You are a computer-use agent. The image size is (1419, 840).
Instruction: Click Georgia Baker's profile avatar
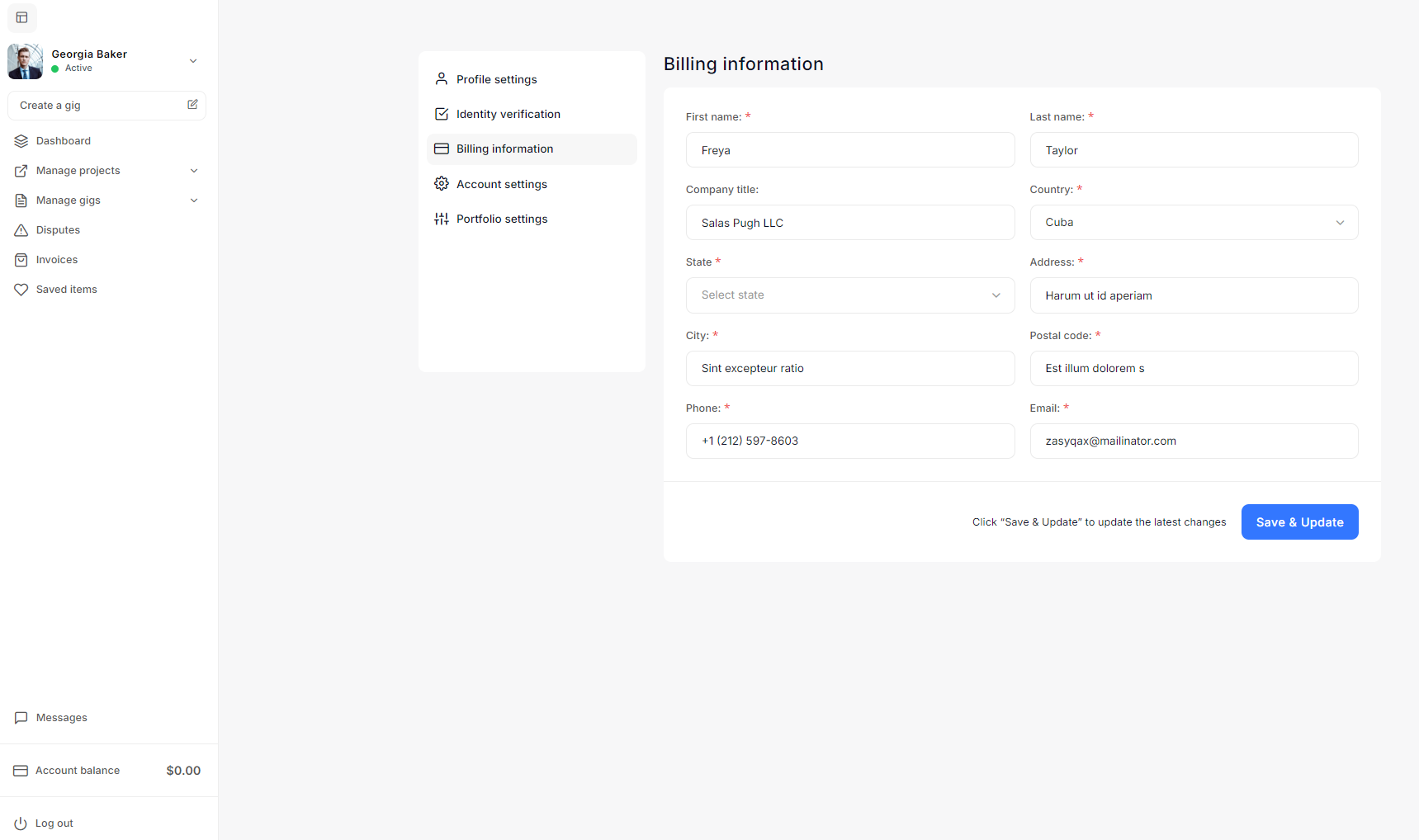tap(26, 62)
